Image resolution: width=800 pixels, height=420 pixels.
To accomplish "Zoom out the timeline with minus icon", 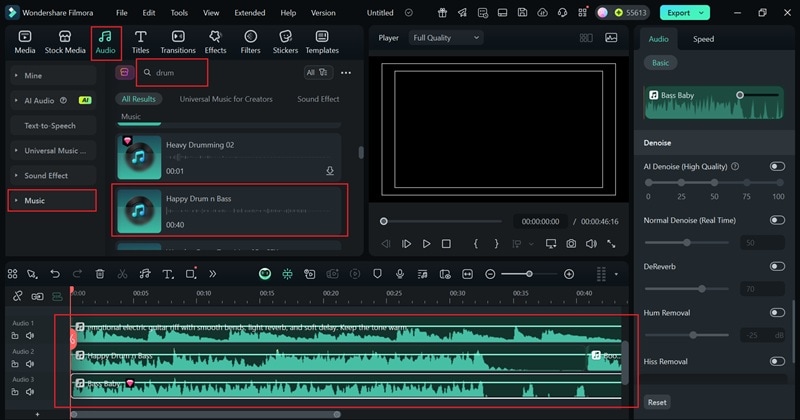I will 490,274.
